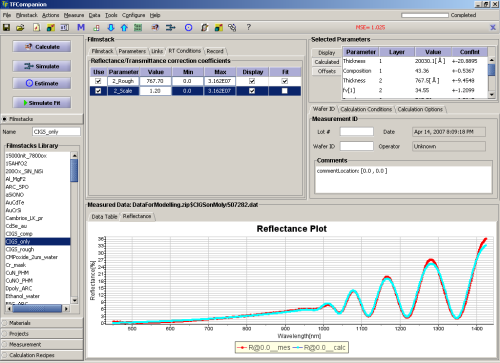Click the blue up arrow icon
The image size is (500, 363).
click(x=124, y=28)
